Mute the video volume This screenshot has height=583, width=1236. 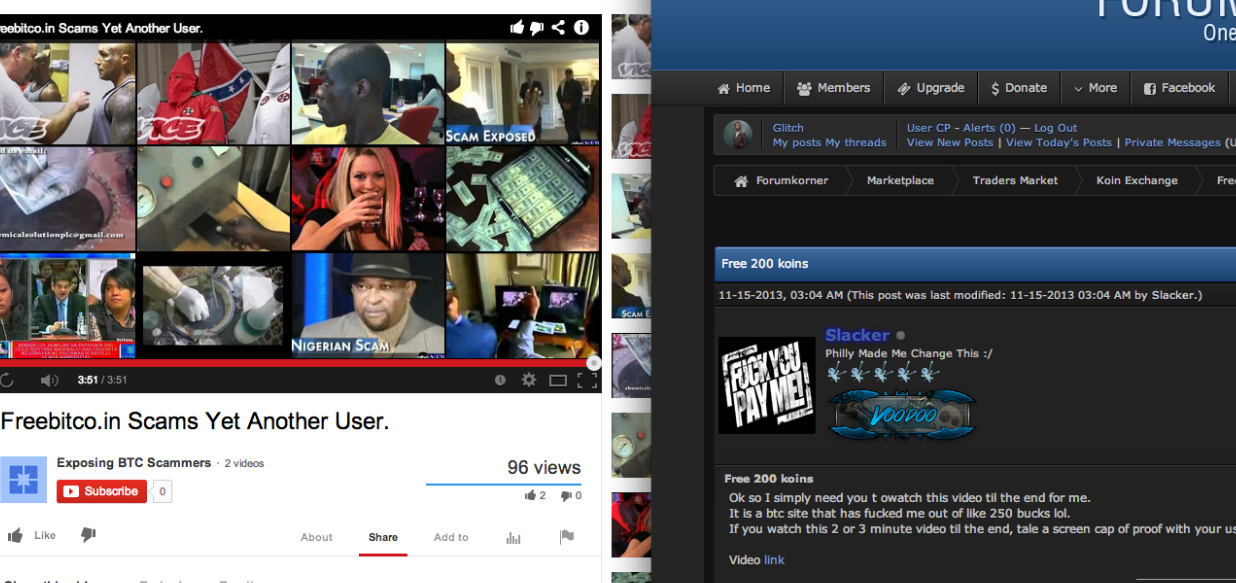click(49, 380)
